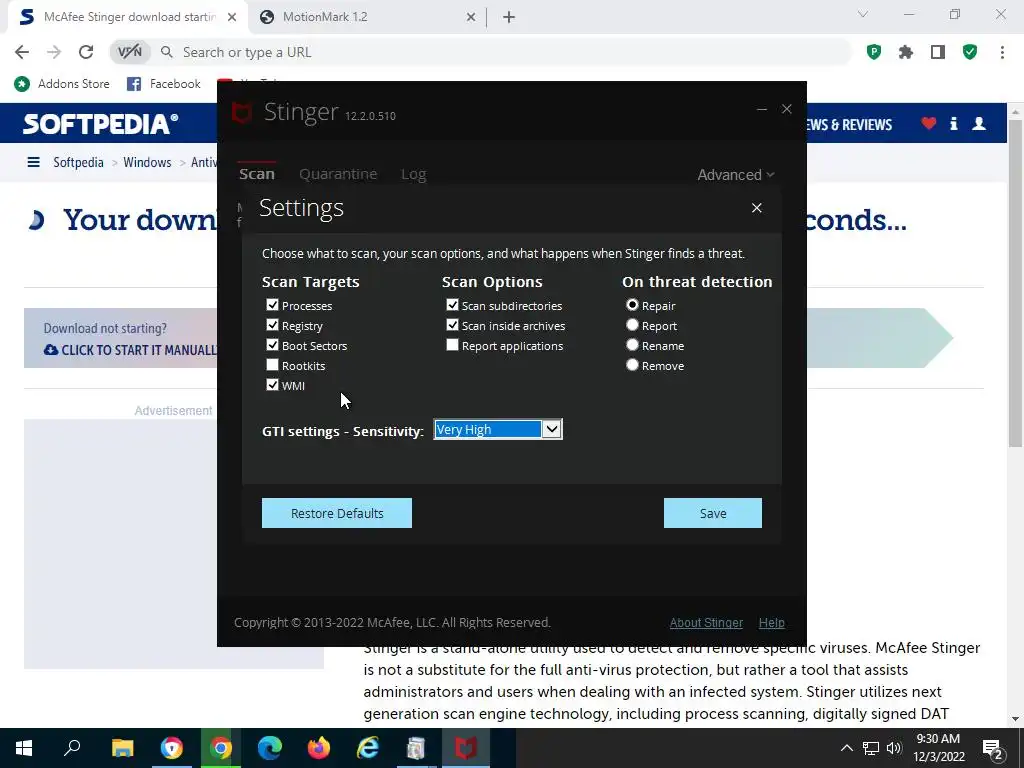
Task: Open Internet Explorer from the taskbar
Action: [368, 748]
